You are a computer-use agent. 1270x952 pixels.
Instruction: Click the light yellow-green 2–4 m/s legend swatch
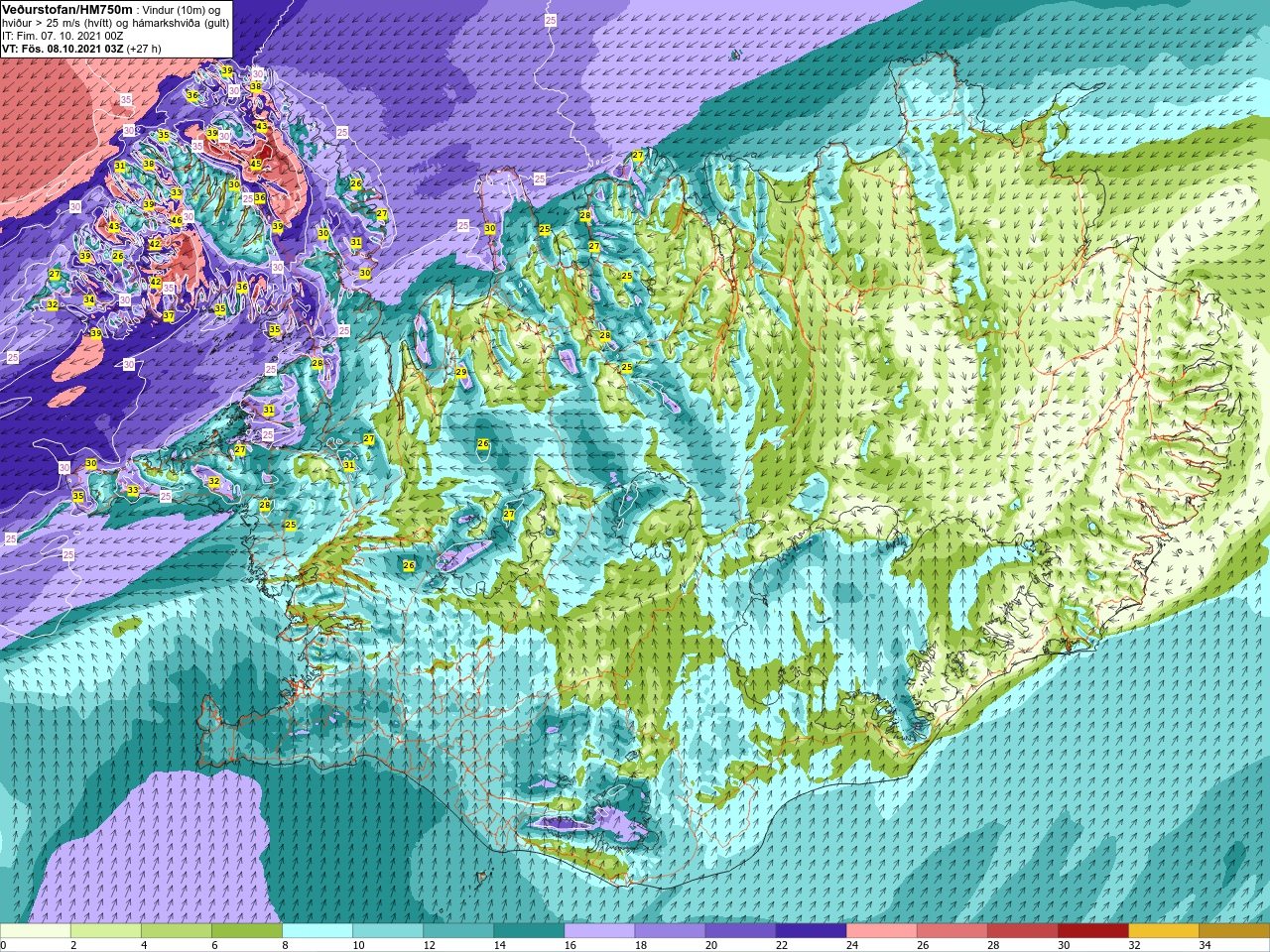106,931
